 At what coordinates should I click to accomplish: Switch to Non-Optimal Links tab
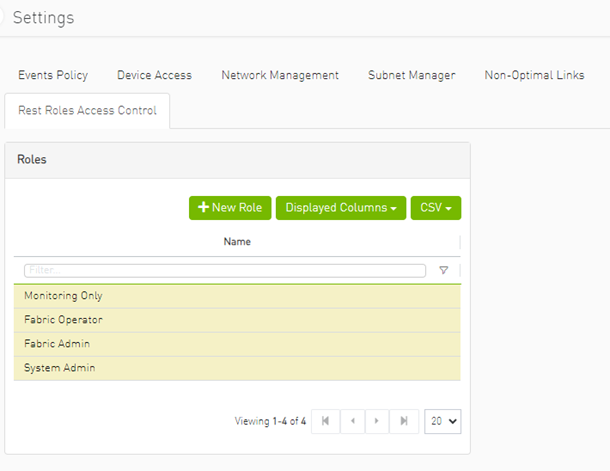coord(534,75)
